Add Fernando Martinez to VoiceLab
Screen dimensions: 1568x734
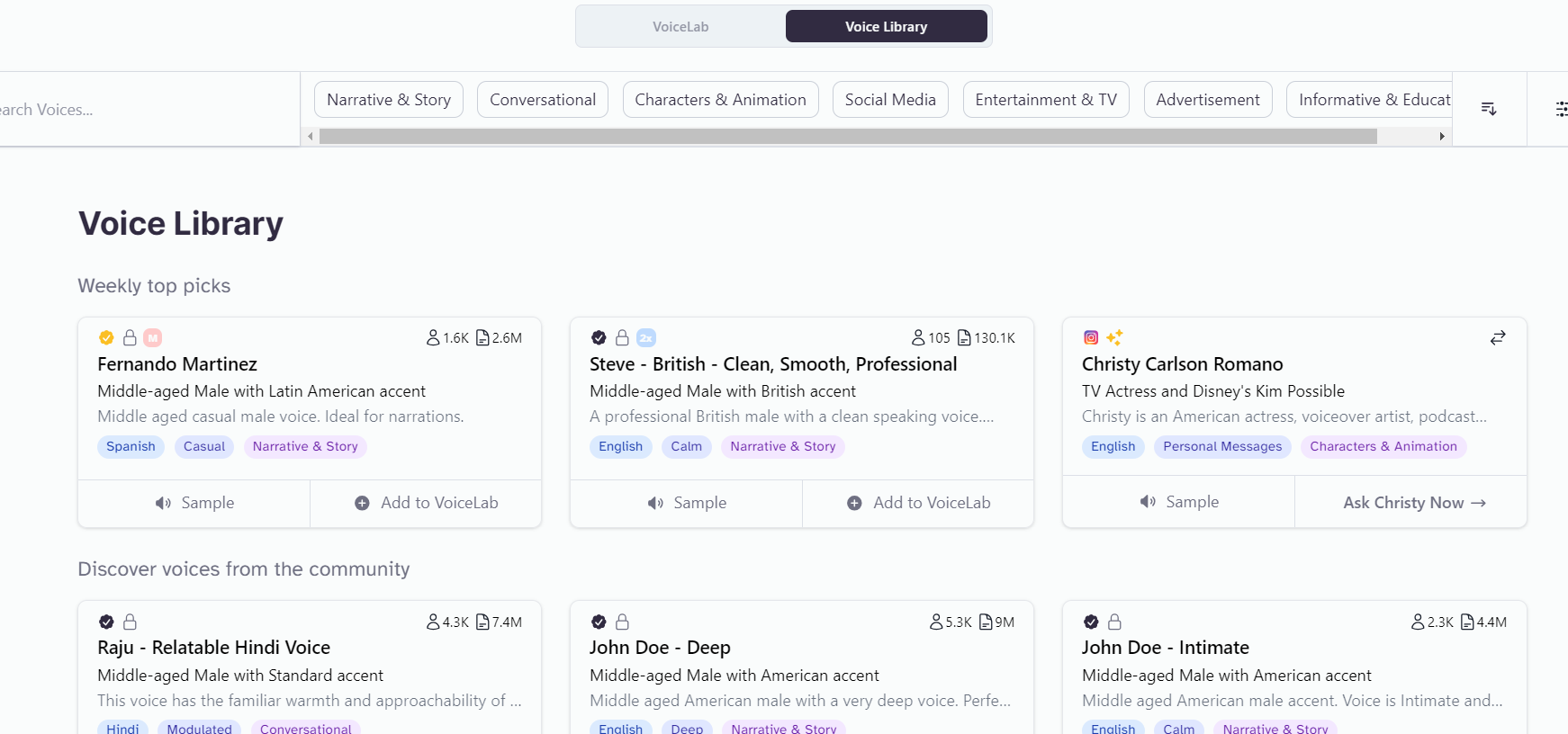click(426, 503)
